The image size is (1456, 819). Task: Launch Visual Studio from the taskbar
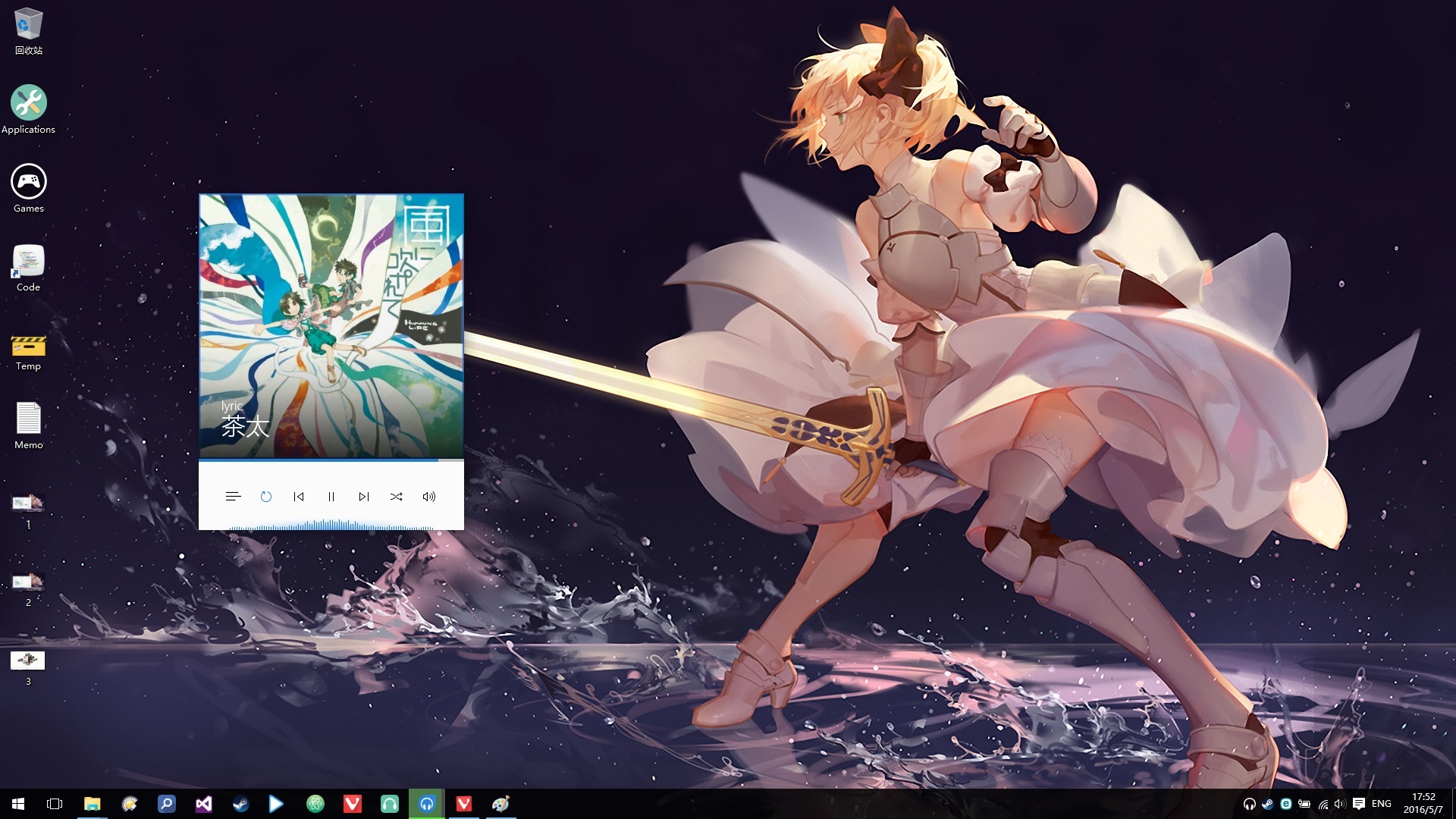[203, 804]
